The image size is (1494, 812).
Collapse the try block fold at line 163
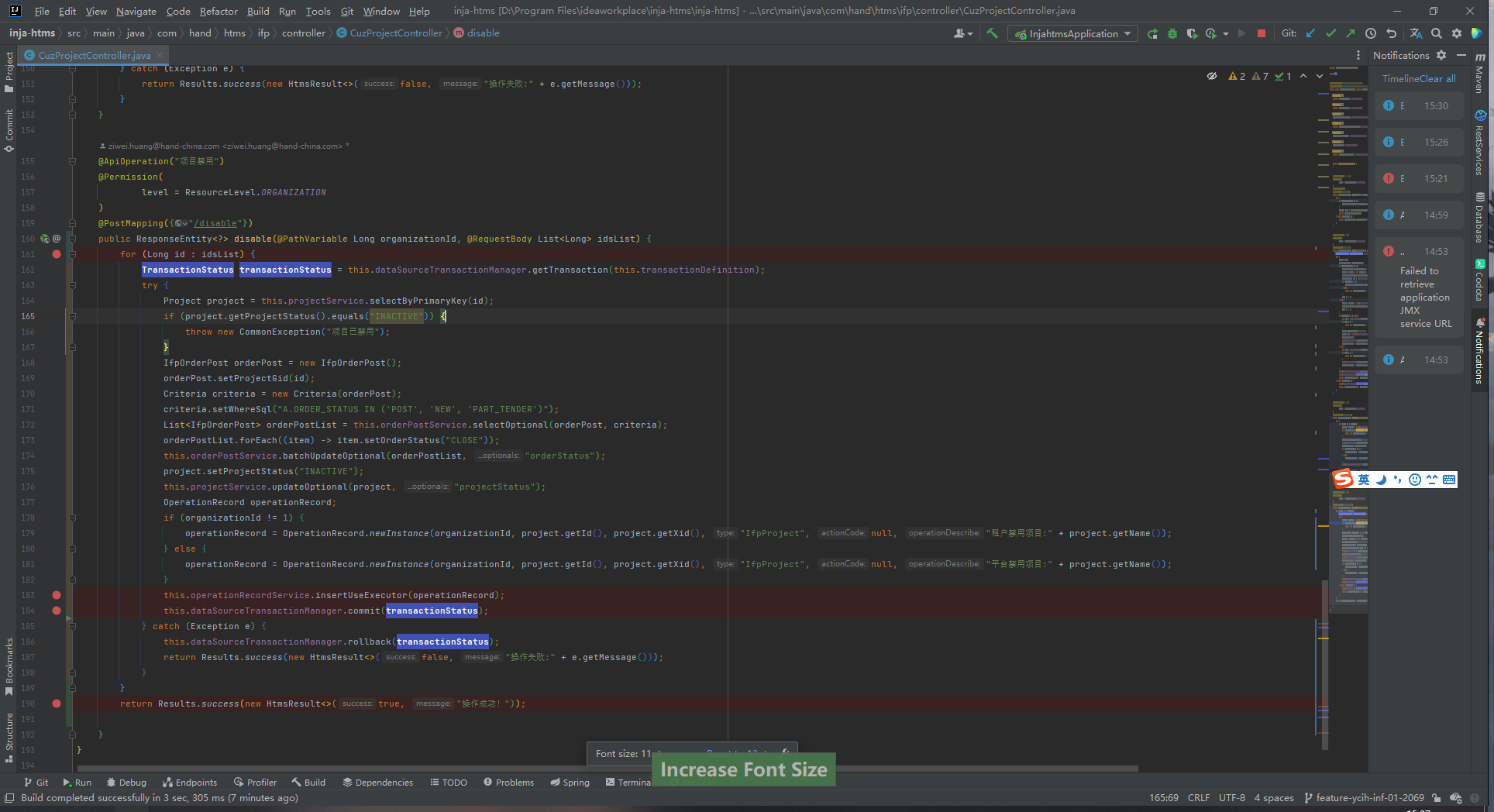tap(72, 285)
